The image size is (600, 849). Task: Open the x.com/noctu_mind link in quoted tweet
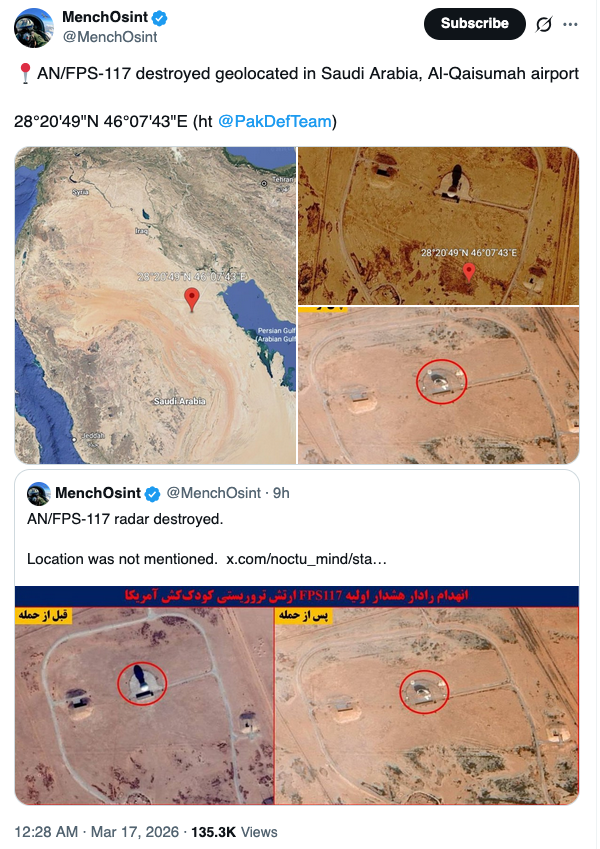pos(306,559)
